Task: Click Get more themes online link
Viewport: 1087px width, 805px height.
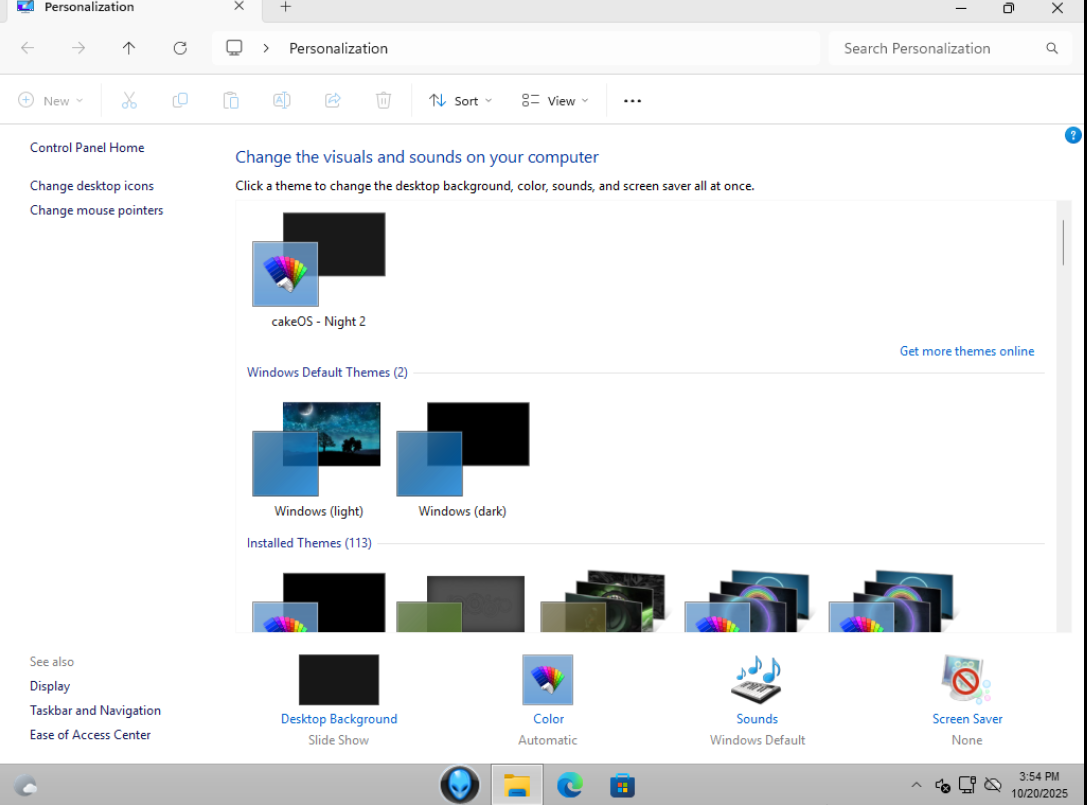Action: coord(966,351)
